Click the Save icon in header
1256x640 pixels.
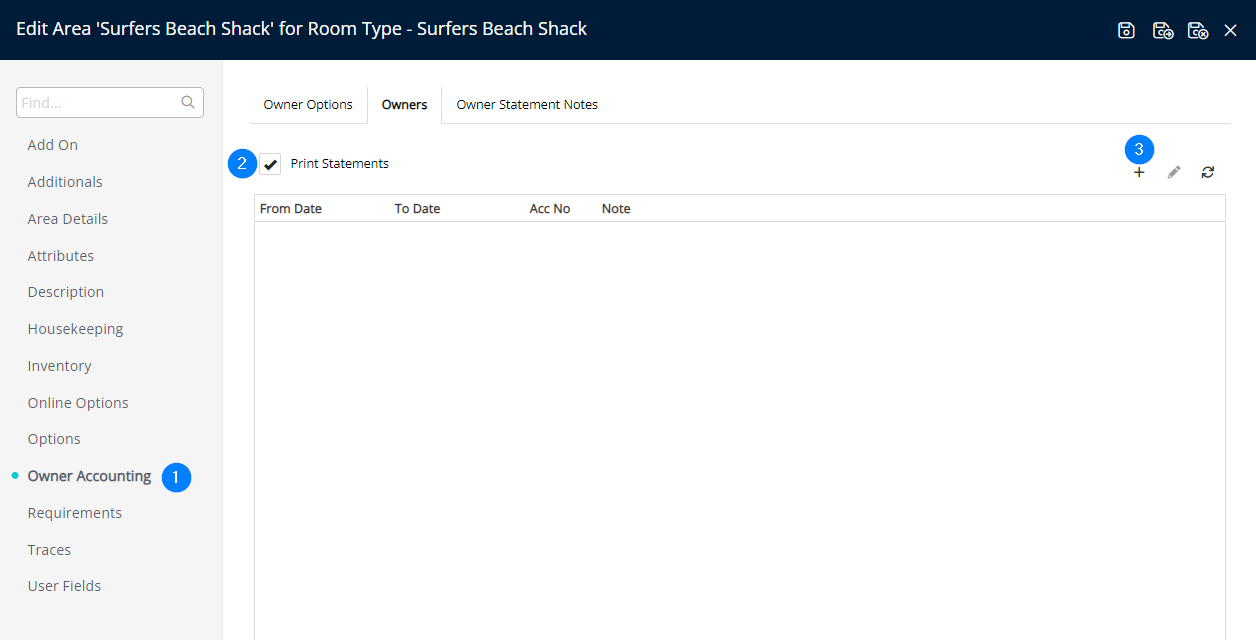click(1126, 30)
